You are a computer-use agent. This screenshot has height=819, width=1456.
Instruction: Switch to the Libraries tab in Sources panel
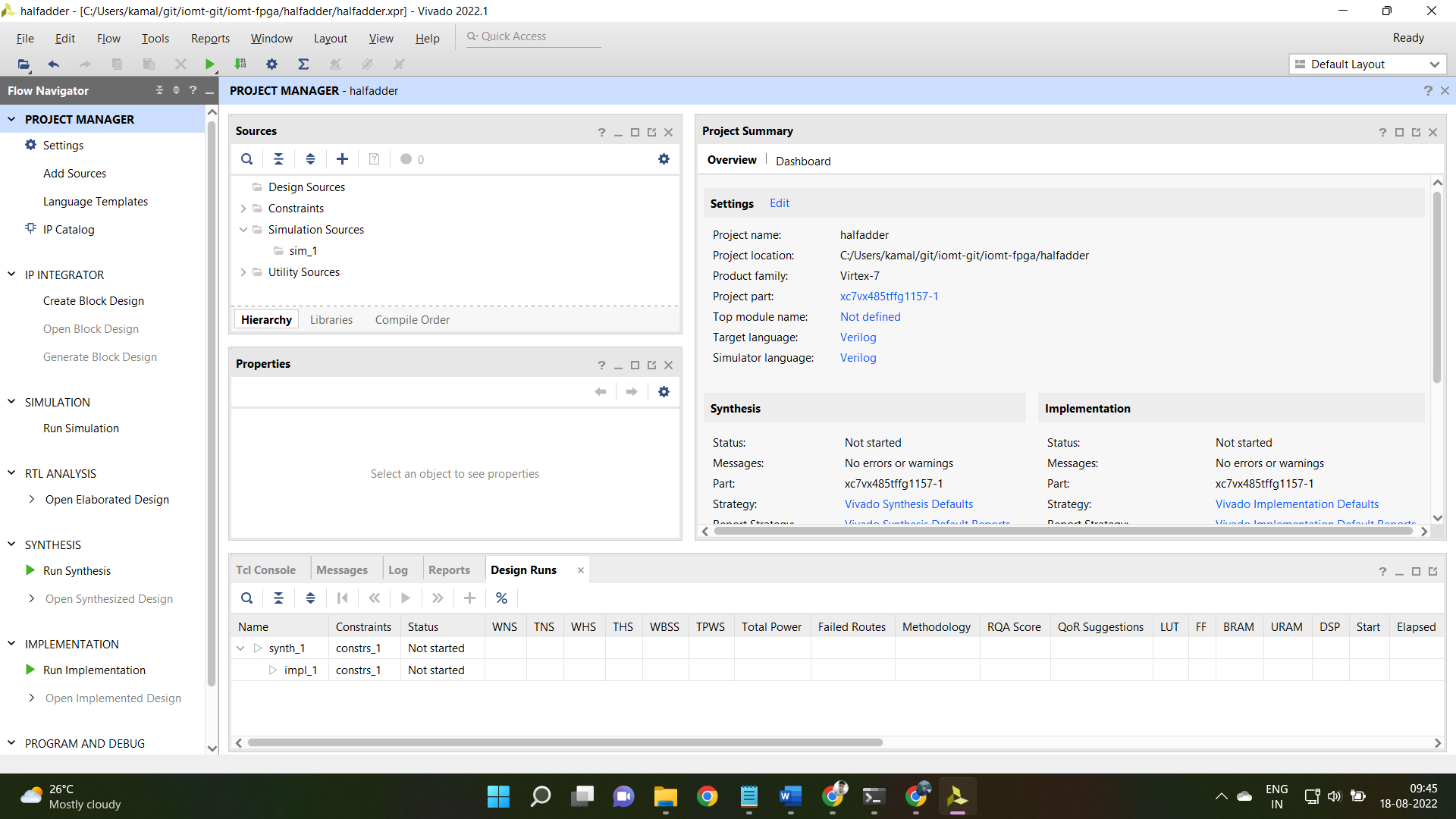click(331, 319)
